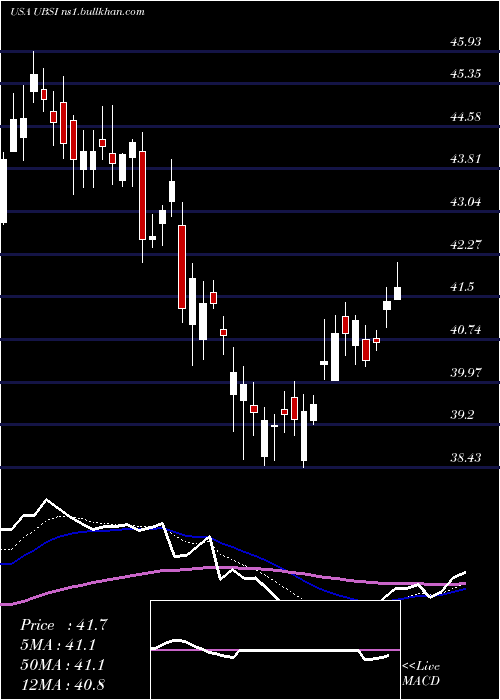500x700 pixels.
Task: Click the 12MA : 40.8 readout
Action: (63, 684)
